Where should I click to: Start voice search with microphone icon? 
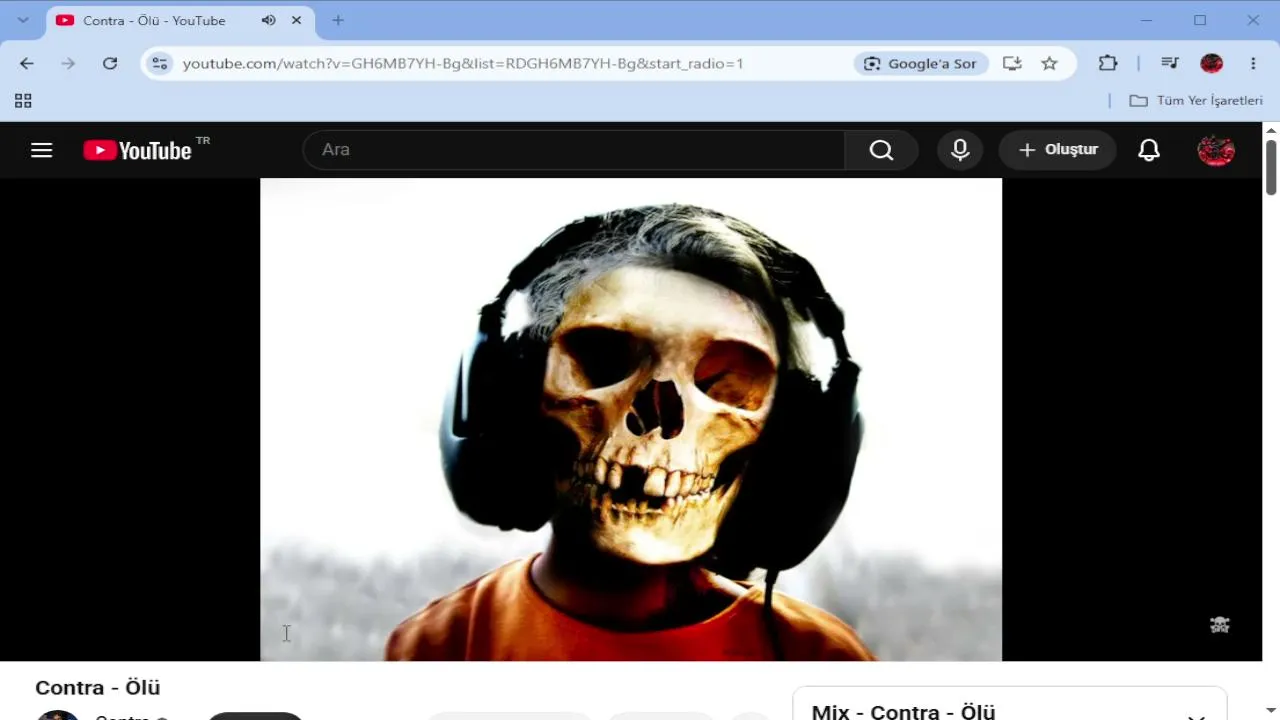point(960,150)
